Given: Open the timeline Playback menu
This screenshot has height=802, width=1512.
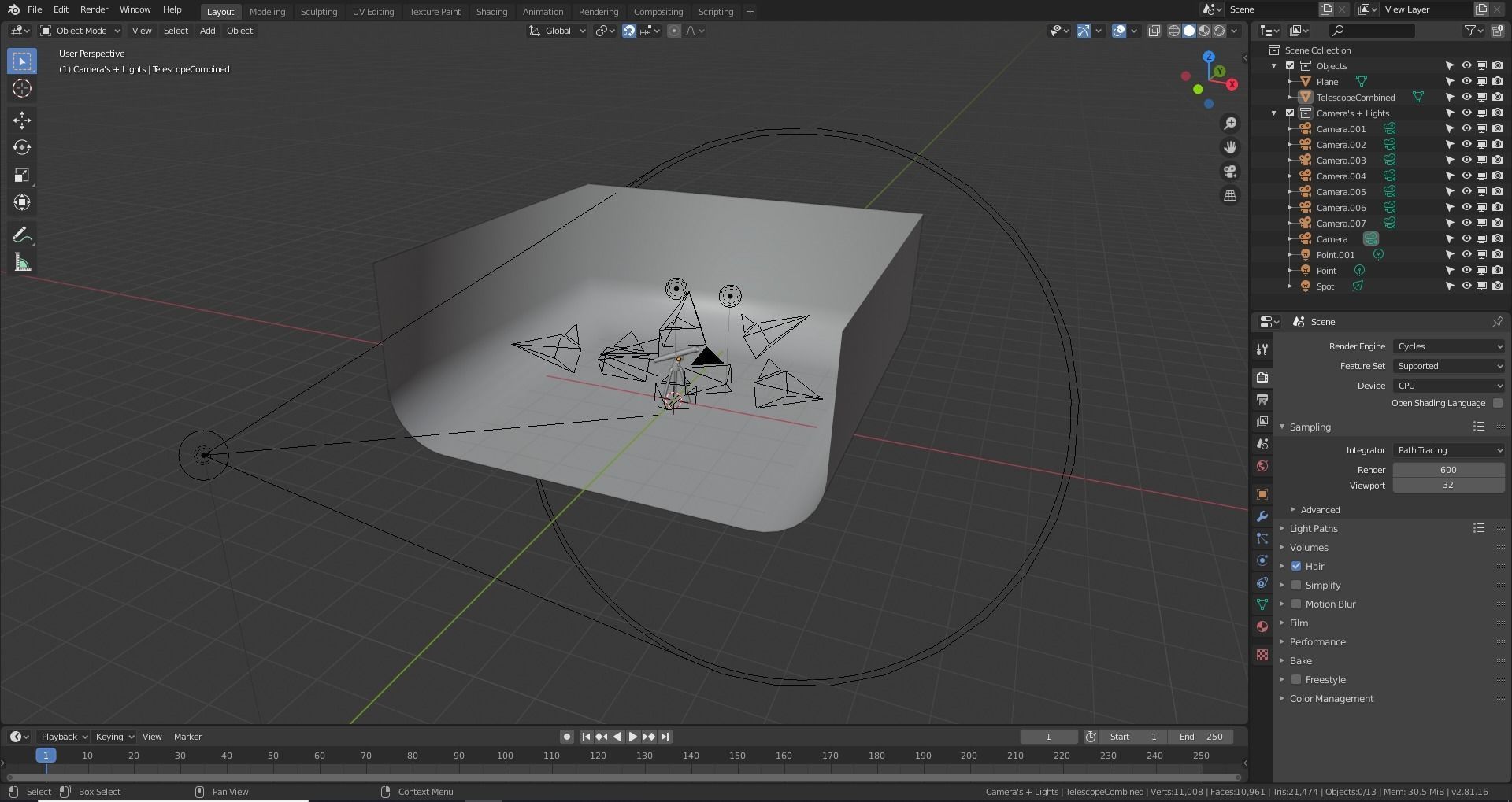Looking at the screenshot, I should tap(64, 737).
